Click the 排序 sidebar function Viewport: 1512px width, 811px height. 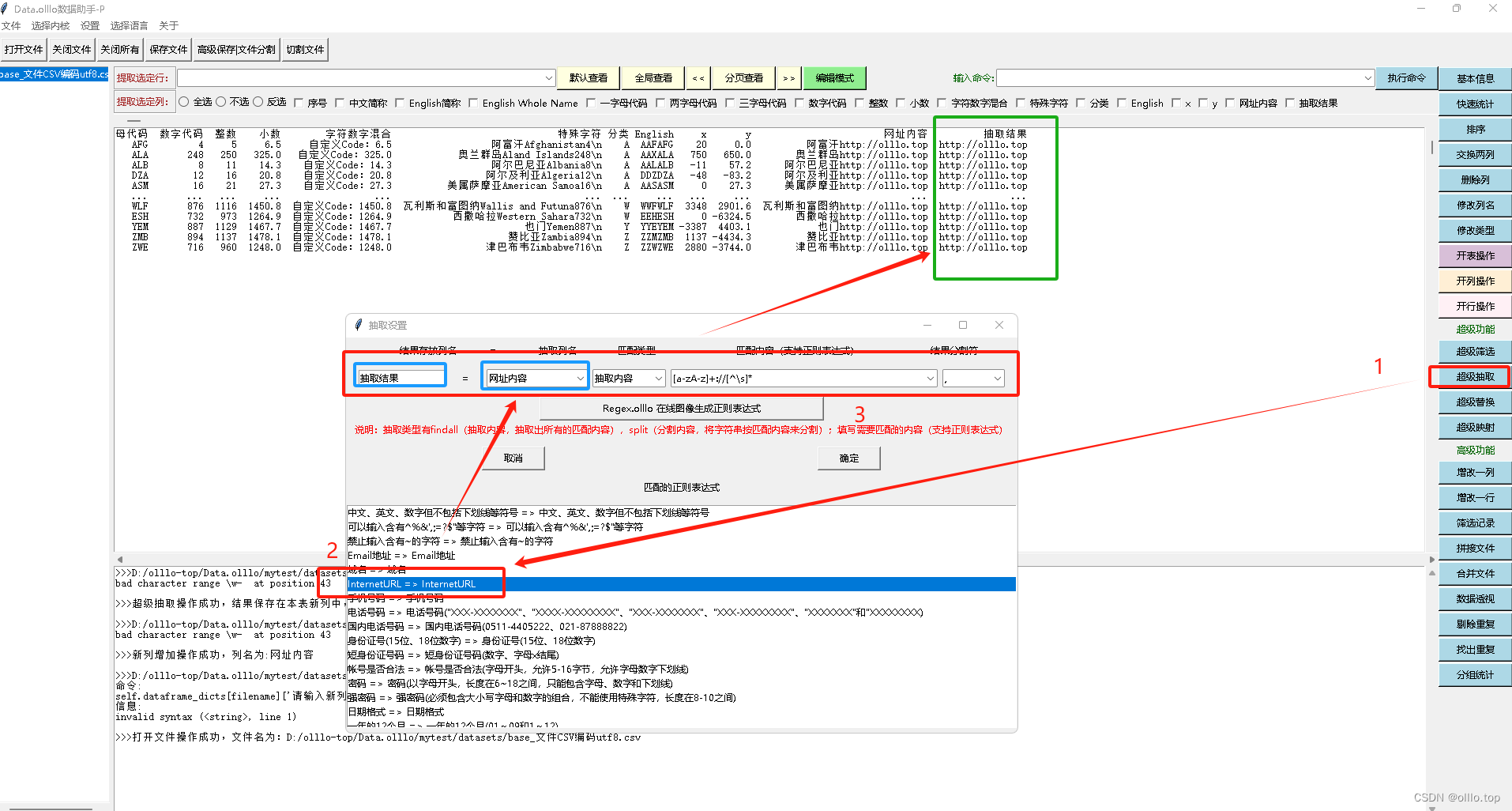[1473, 129]
